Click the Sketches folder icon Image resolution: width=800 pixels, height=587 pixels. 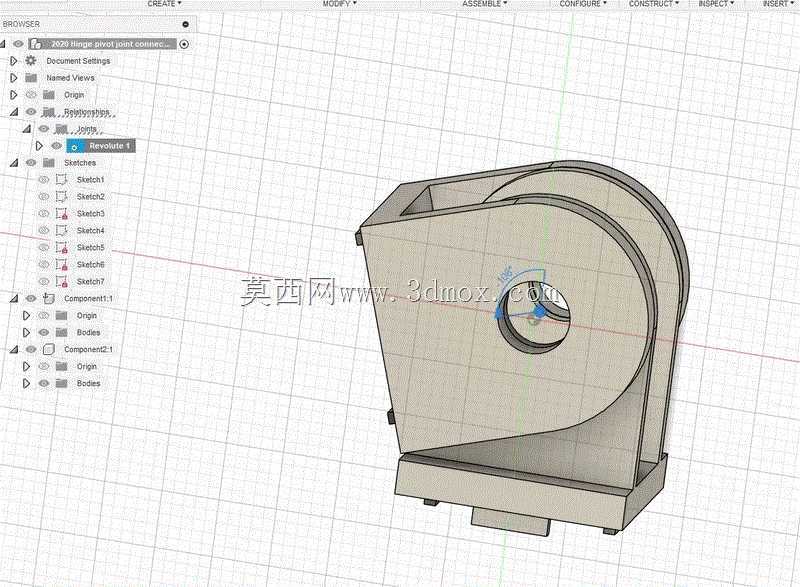(x=49, y=163)
